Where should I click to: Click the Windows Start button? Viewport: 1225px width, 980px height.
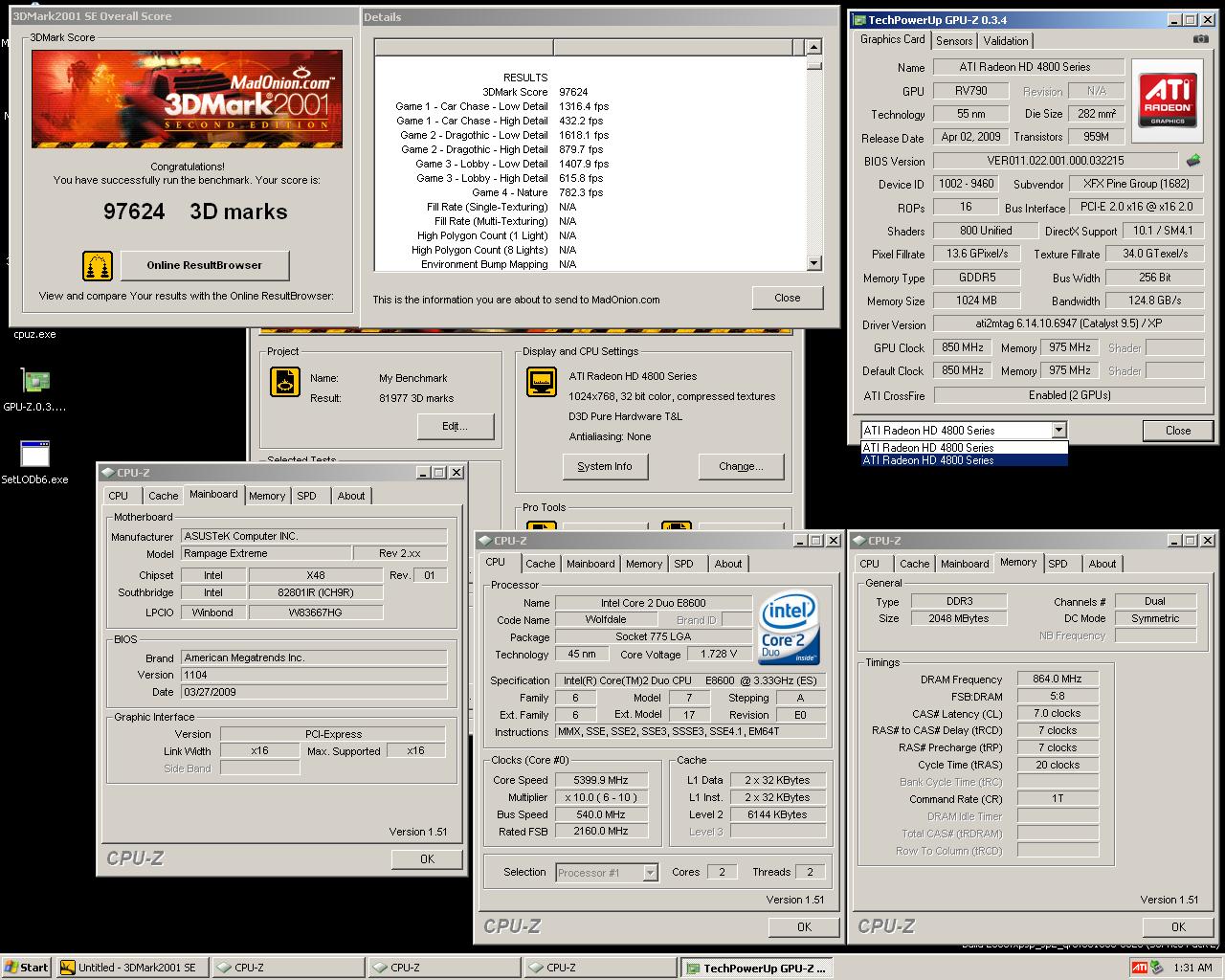26,968
